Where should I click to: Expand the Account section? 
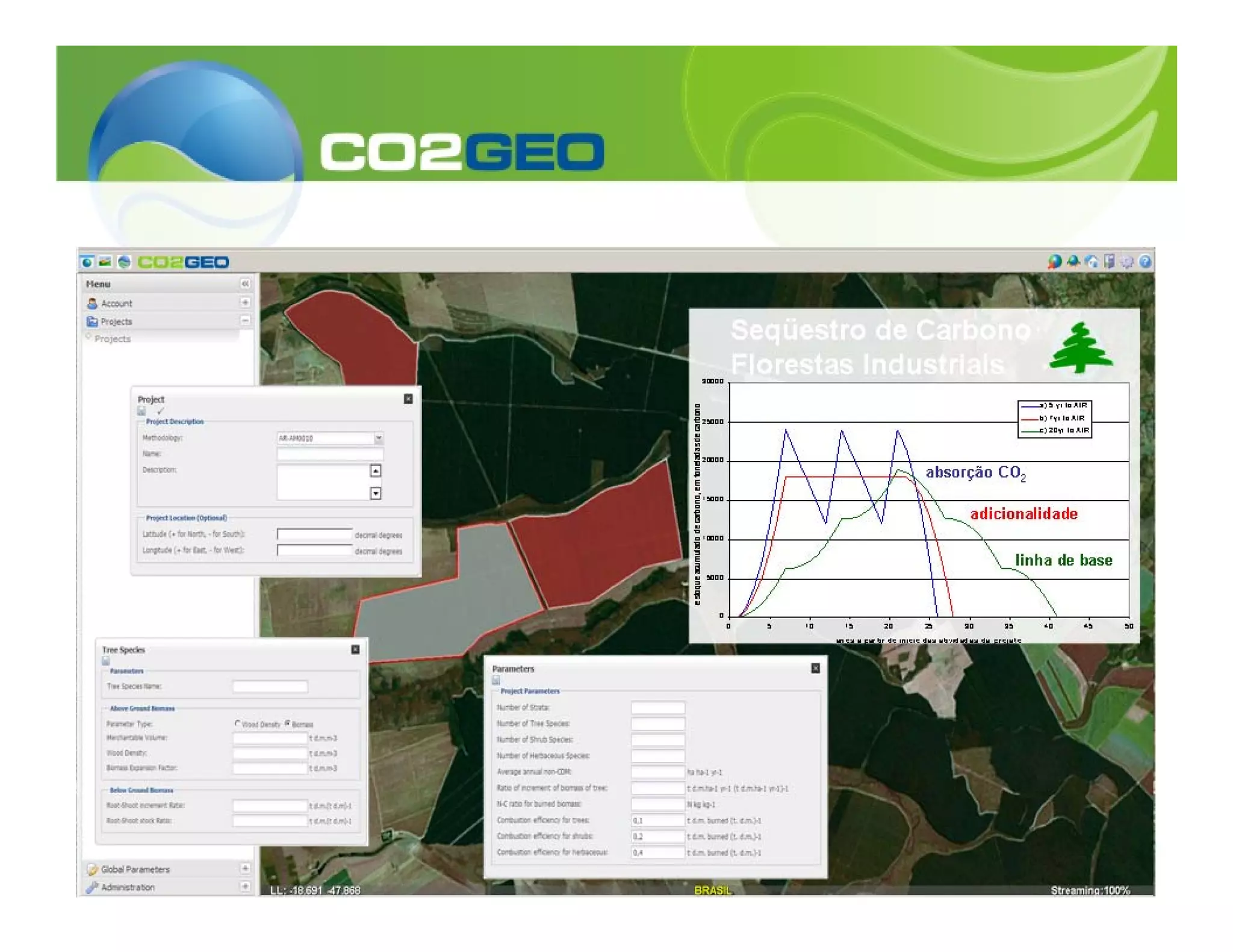click(x=245, y=303)
